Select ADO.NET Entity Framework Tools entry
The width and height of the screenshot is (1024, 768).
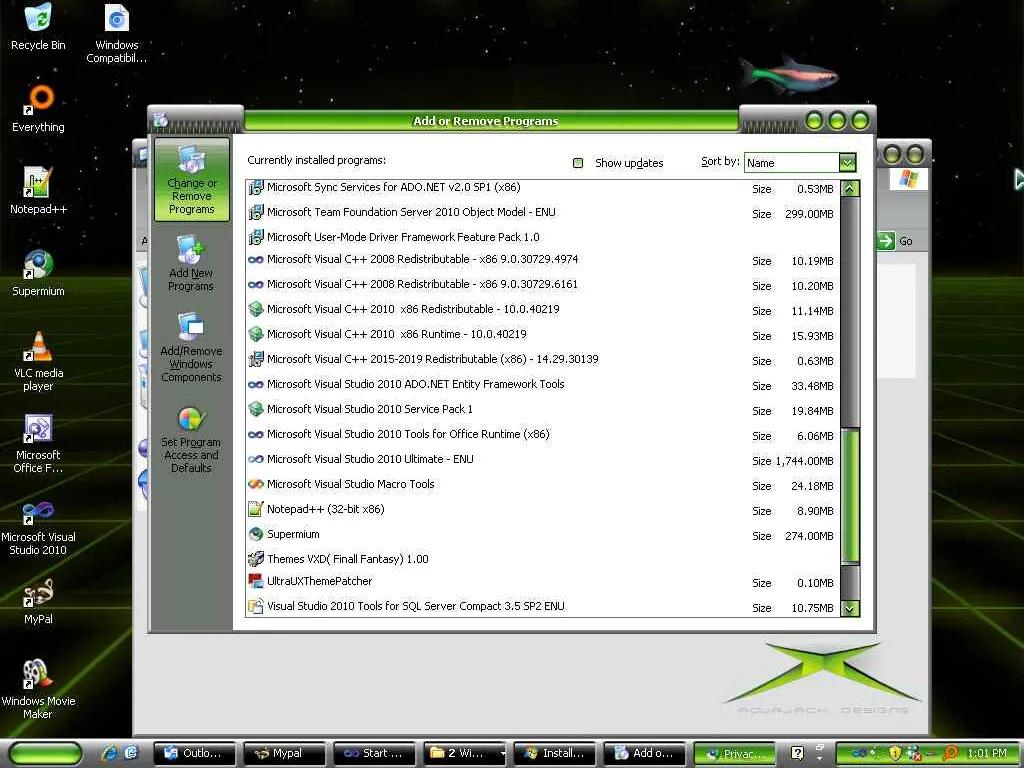[x=542, y=385]
